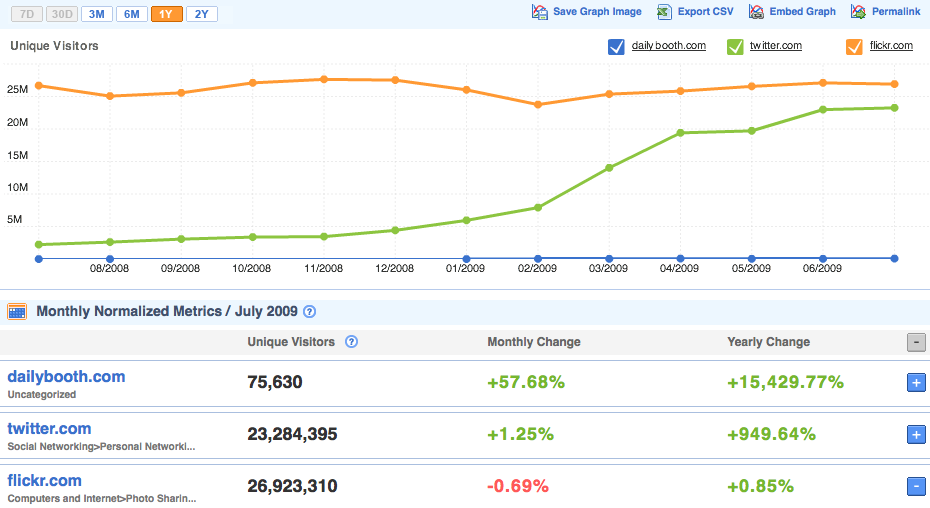
Task: Open twitter.com legend link
Action: click(x=776, y=46)
